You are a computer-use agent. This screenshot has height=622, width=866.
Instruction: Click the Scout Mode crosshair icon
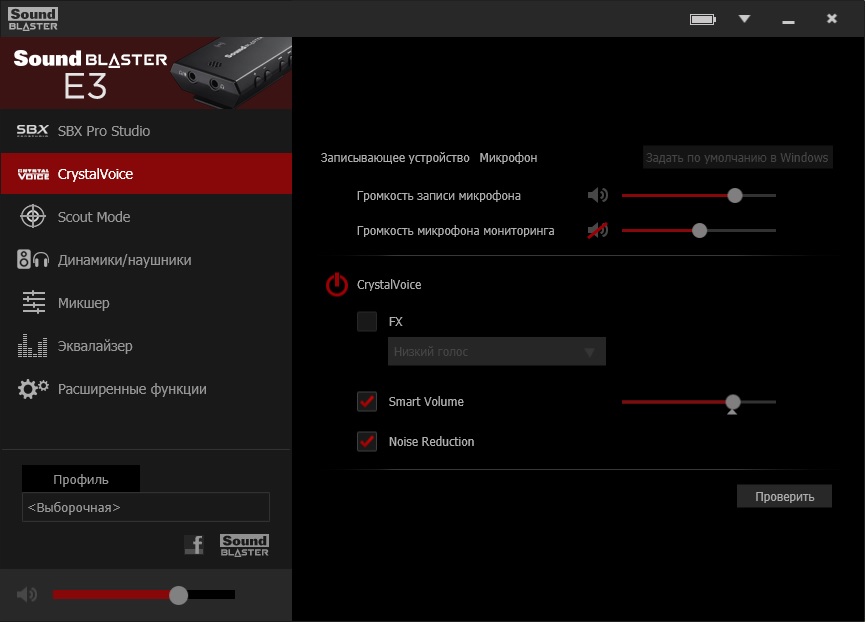33,217
